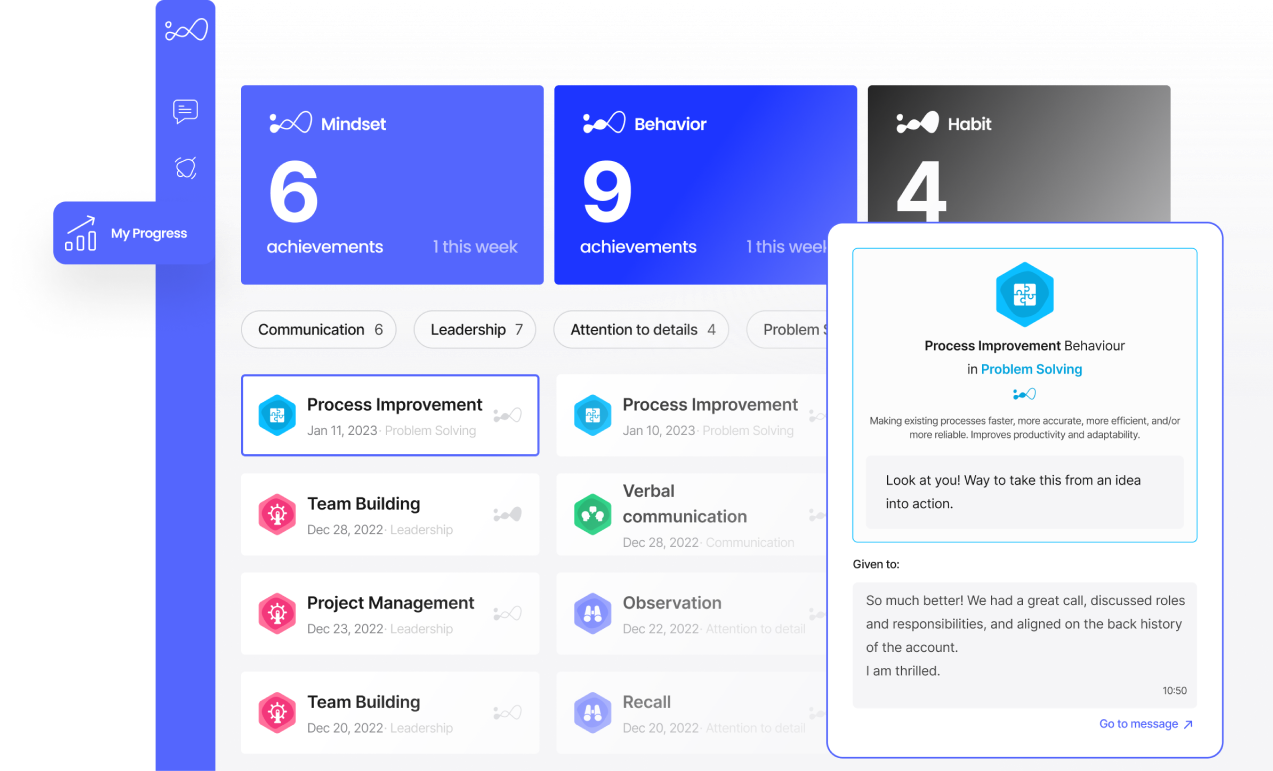Click the Team Building pink badge icon
The width and height of the screenshot is (1273, 771).
point(277,514)
